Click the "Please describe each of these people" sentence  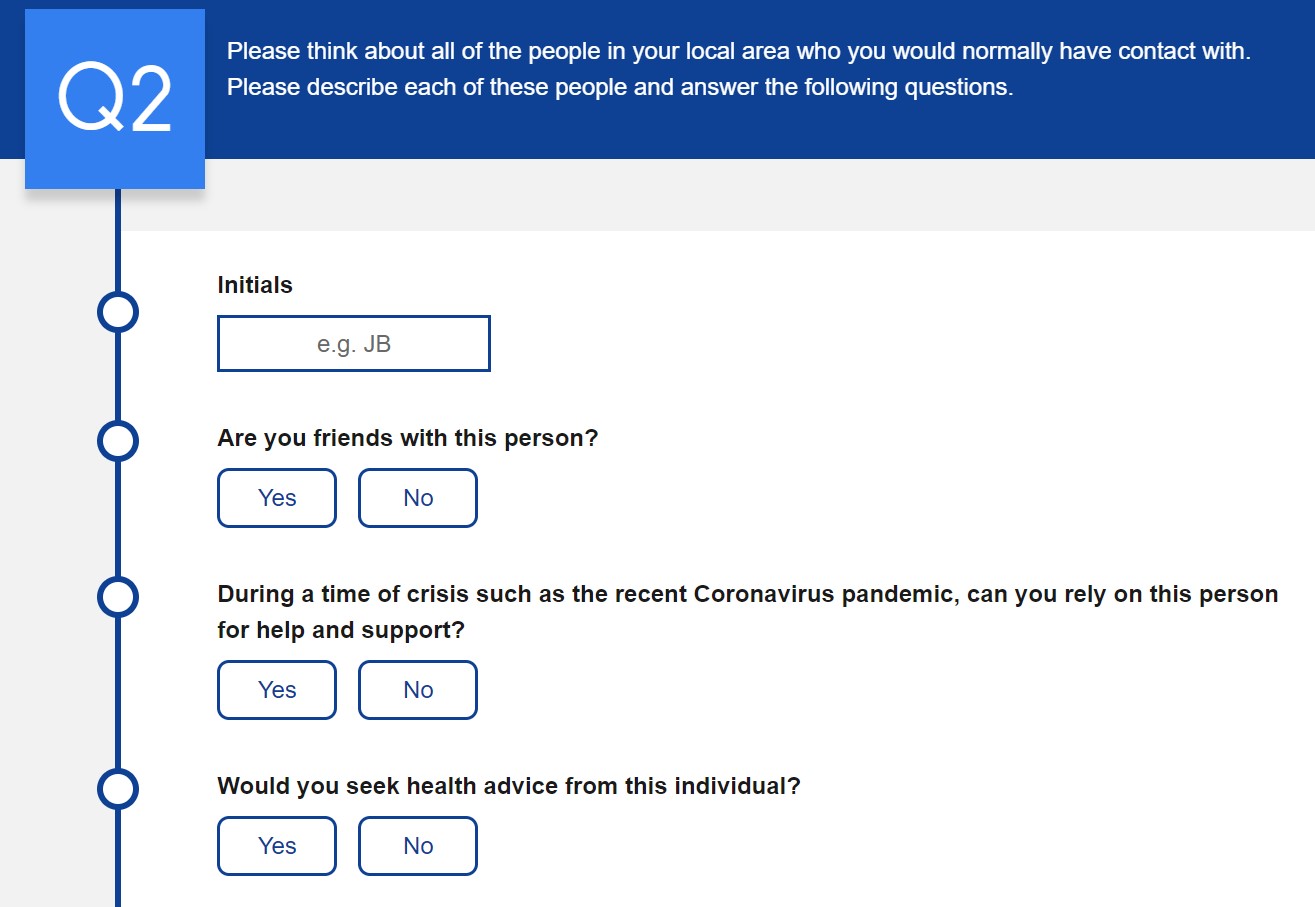coord(620,88)
